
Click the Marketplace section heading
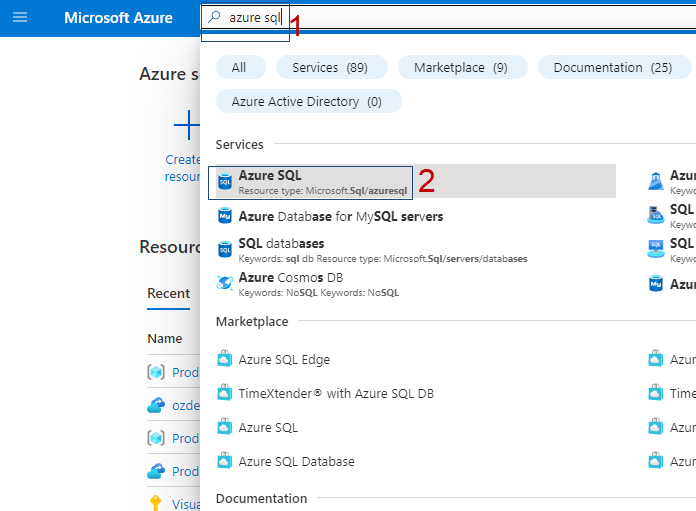click(x=252, y=321)
